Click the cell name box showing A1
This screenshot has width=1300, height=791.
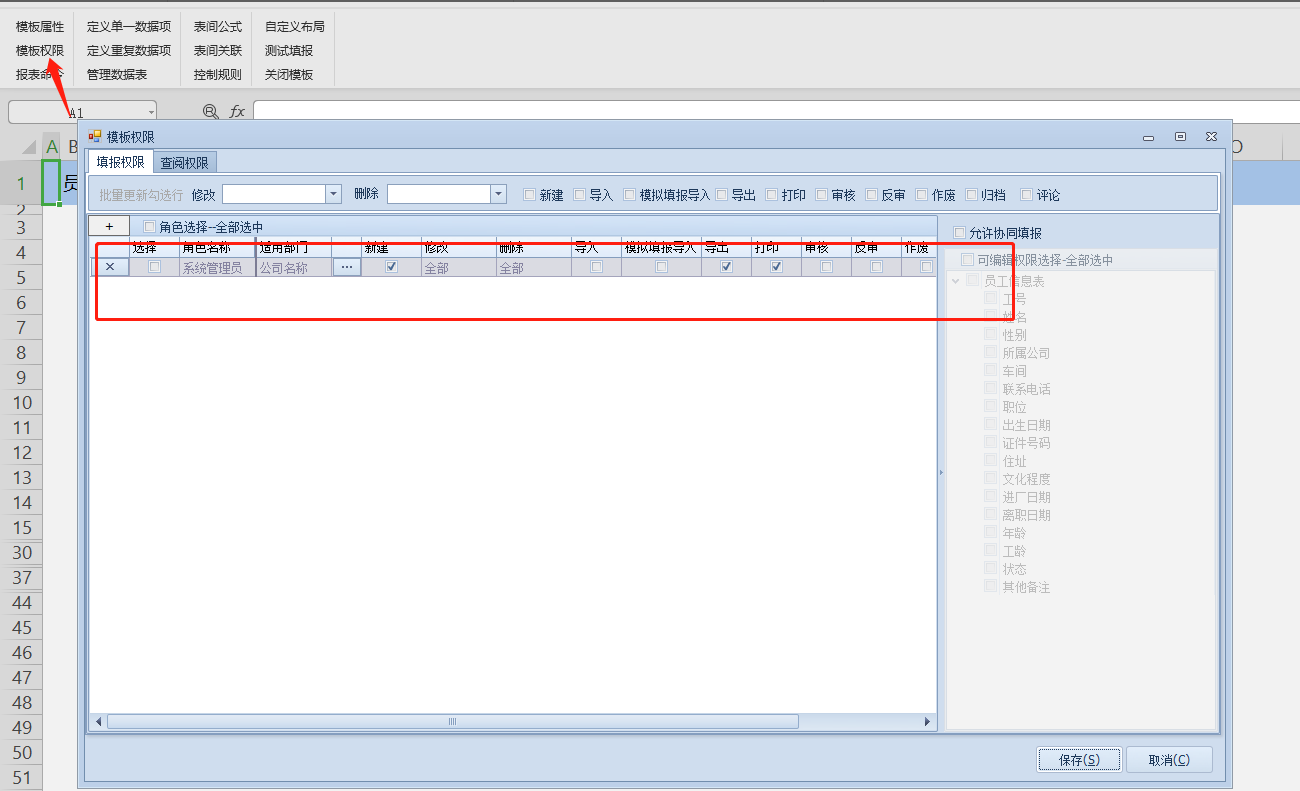pos(82,112)
